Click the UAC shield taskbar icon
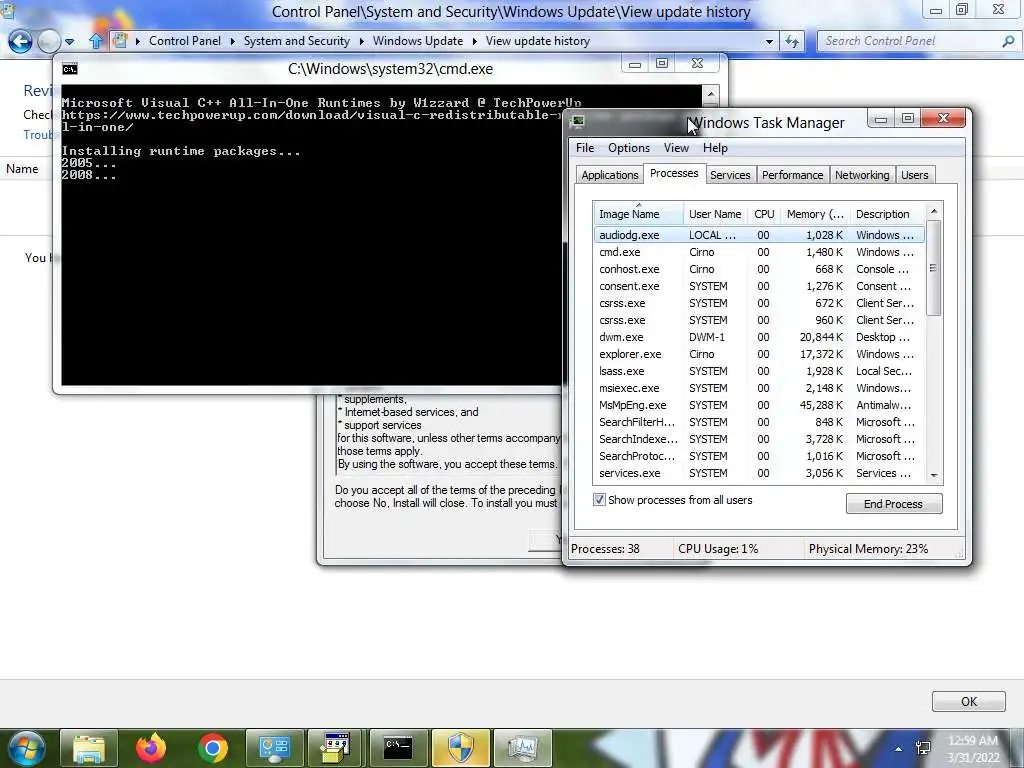 (460, 748)
